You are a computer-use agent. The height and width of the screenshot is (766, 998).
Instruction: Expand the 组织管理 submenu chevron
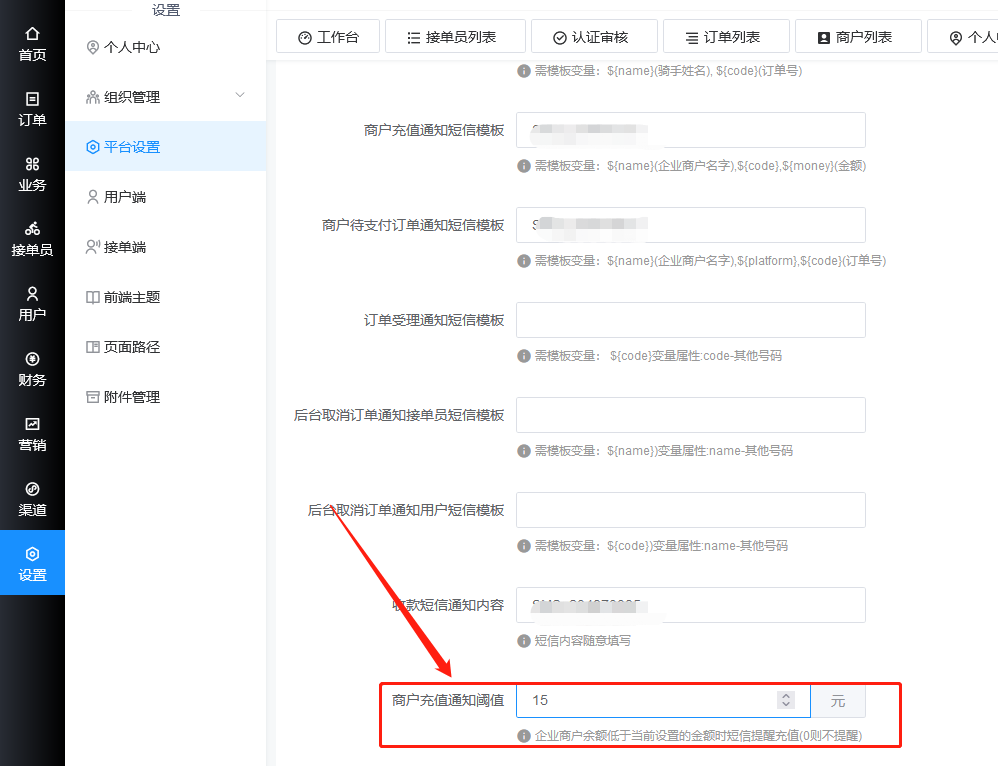coord(240,96)
